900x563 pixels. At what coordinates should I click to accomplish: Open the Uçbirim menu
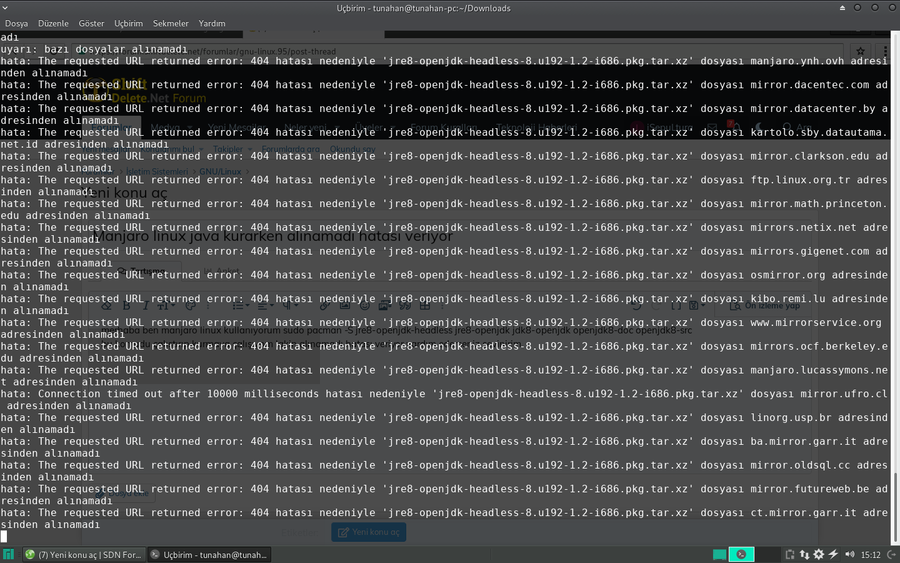point(128,24)
